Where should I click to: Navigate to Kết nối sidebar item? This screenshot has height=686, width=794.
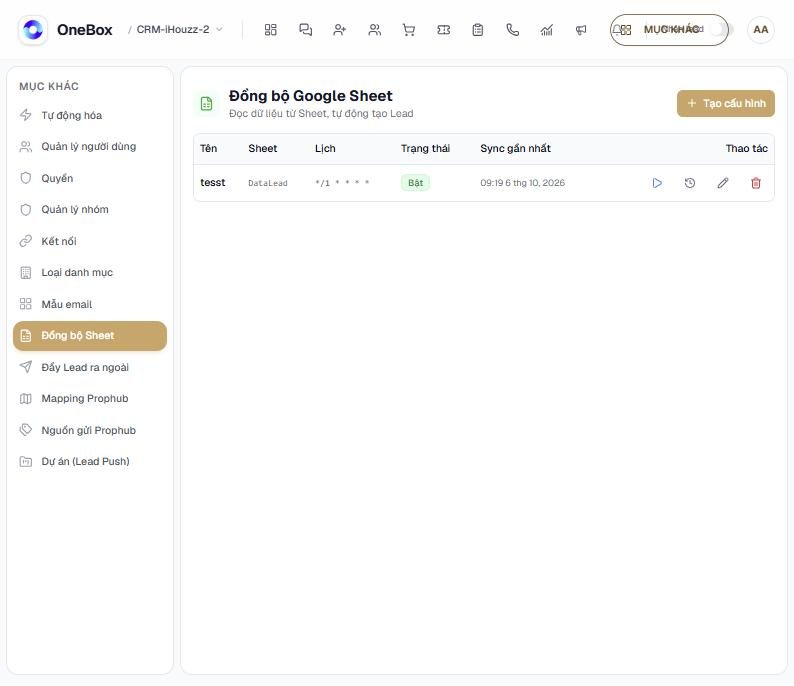click(x=90, y=241)
